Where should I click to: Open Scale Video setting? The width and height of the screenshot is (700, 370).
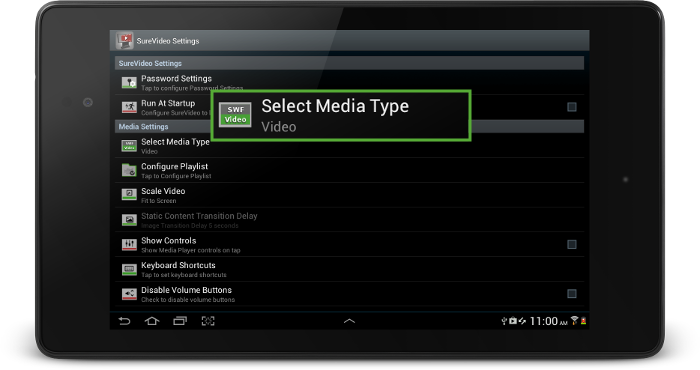click(350, 195)
